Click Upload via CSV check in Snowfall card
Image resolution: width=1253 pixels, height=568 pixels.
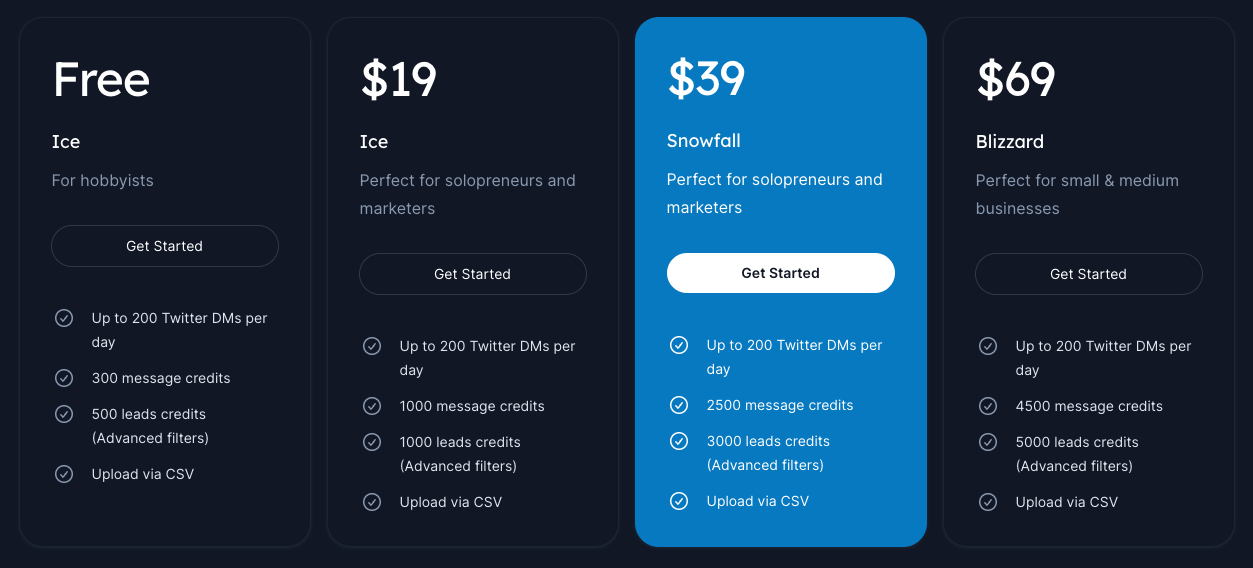point(679,501)
